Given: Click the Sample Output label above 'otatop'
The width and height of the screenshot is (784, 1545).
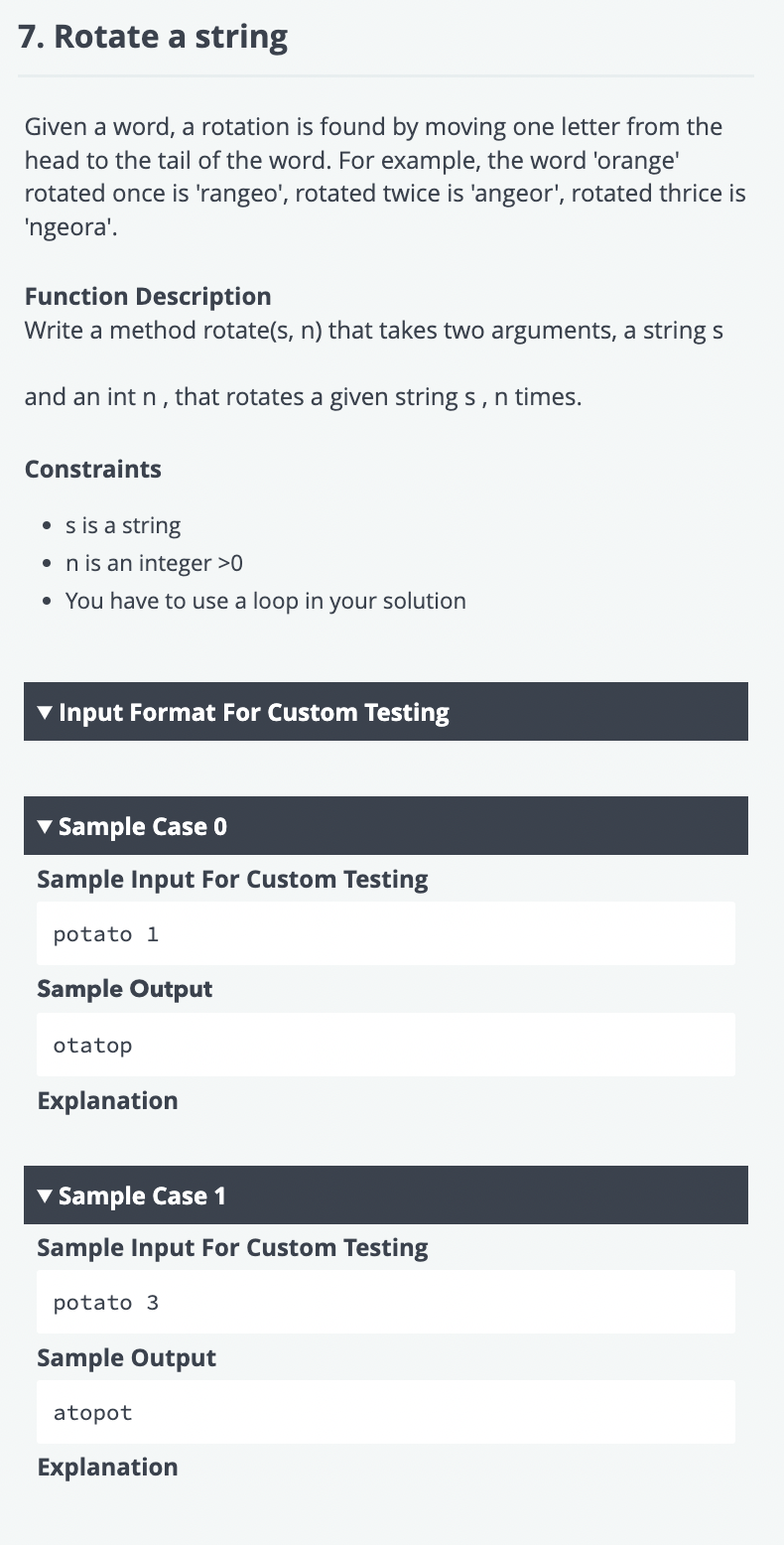Looking at the screenshot, I should (x=125, y=989).
